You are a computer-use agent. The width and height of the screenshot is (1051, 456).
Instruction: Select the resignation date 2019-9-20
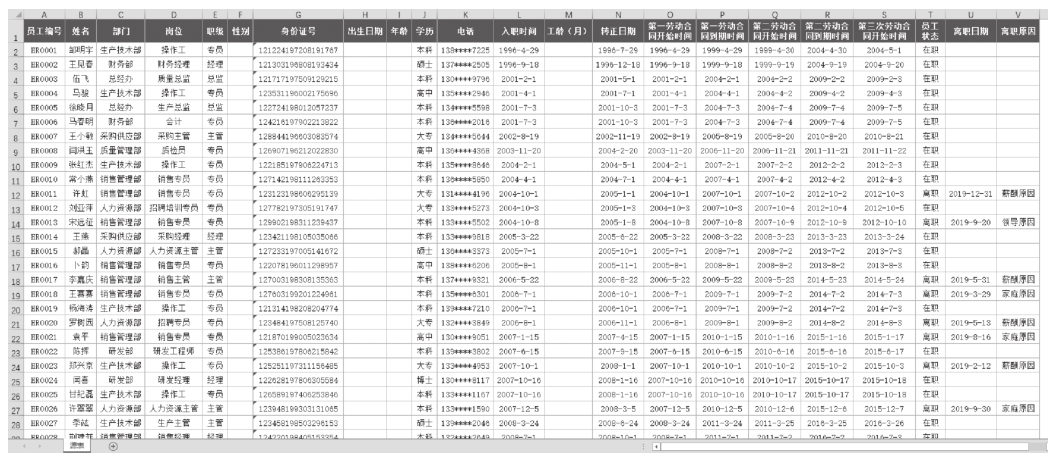[x=971, y=223]
